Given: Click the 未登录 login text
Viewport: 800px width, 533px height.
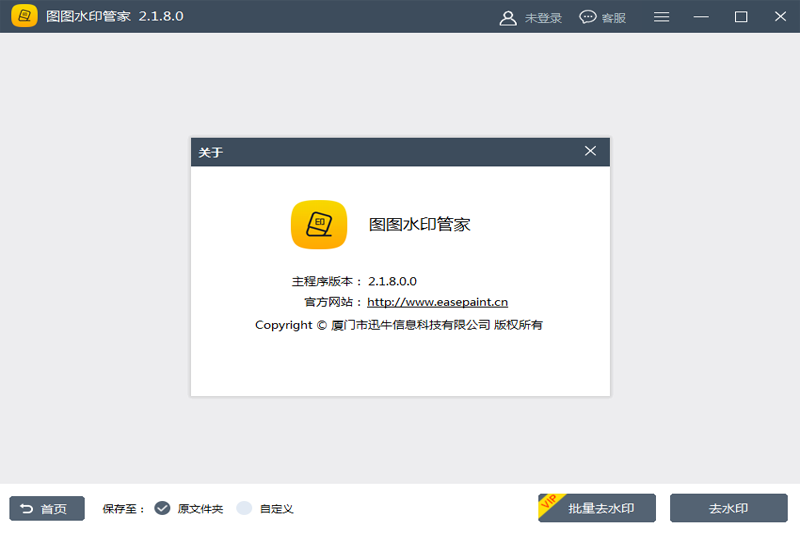Looking at the screenshot, I should coord(544,18).
